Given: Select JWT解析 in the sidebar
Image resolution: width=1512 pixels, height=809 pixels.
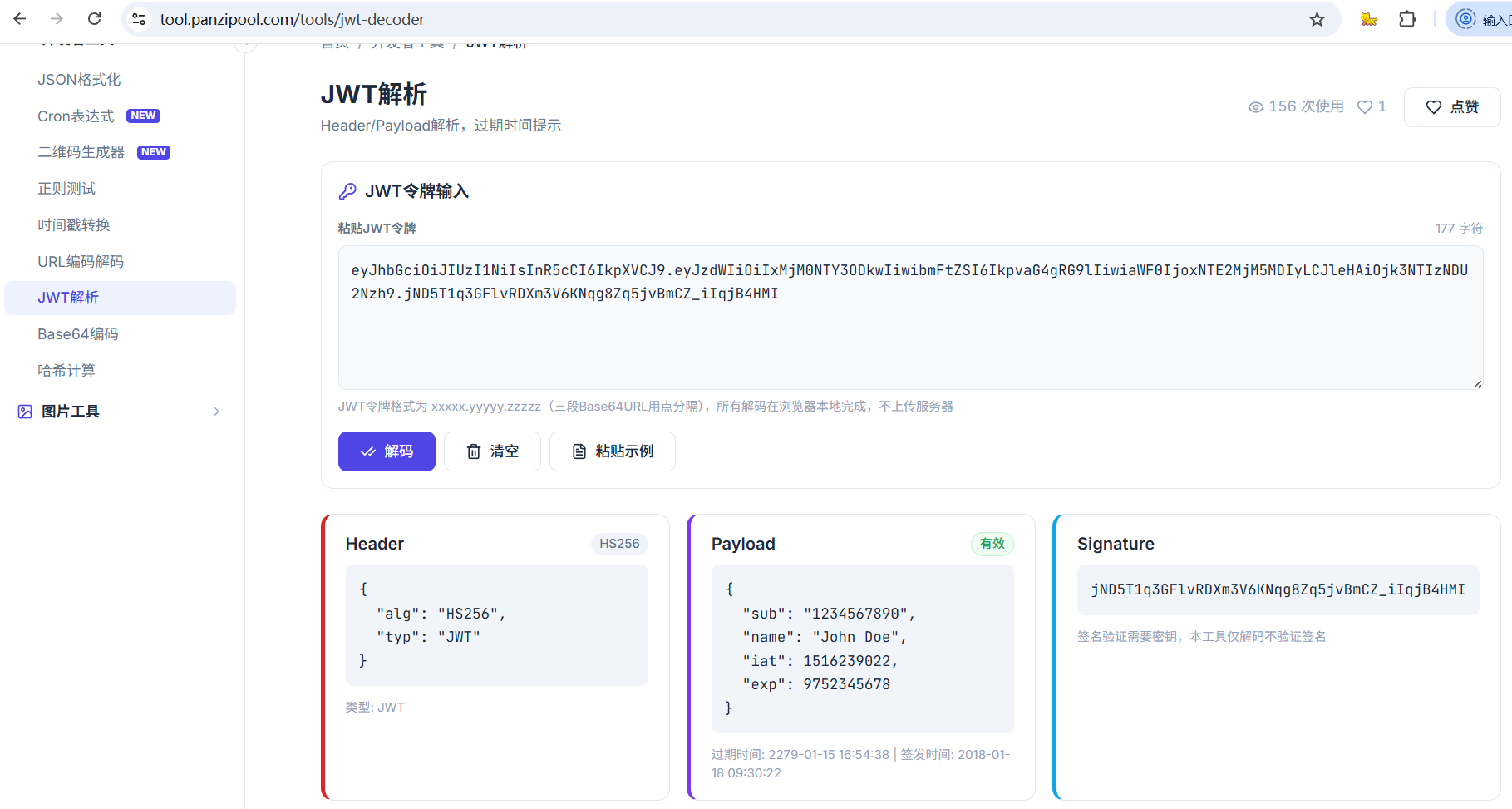Looking at the screenshot, I should [x=120, y=298].
